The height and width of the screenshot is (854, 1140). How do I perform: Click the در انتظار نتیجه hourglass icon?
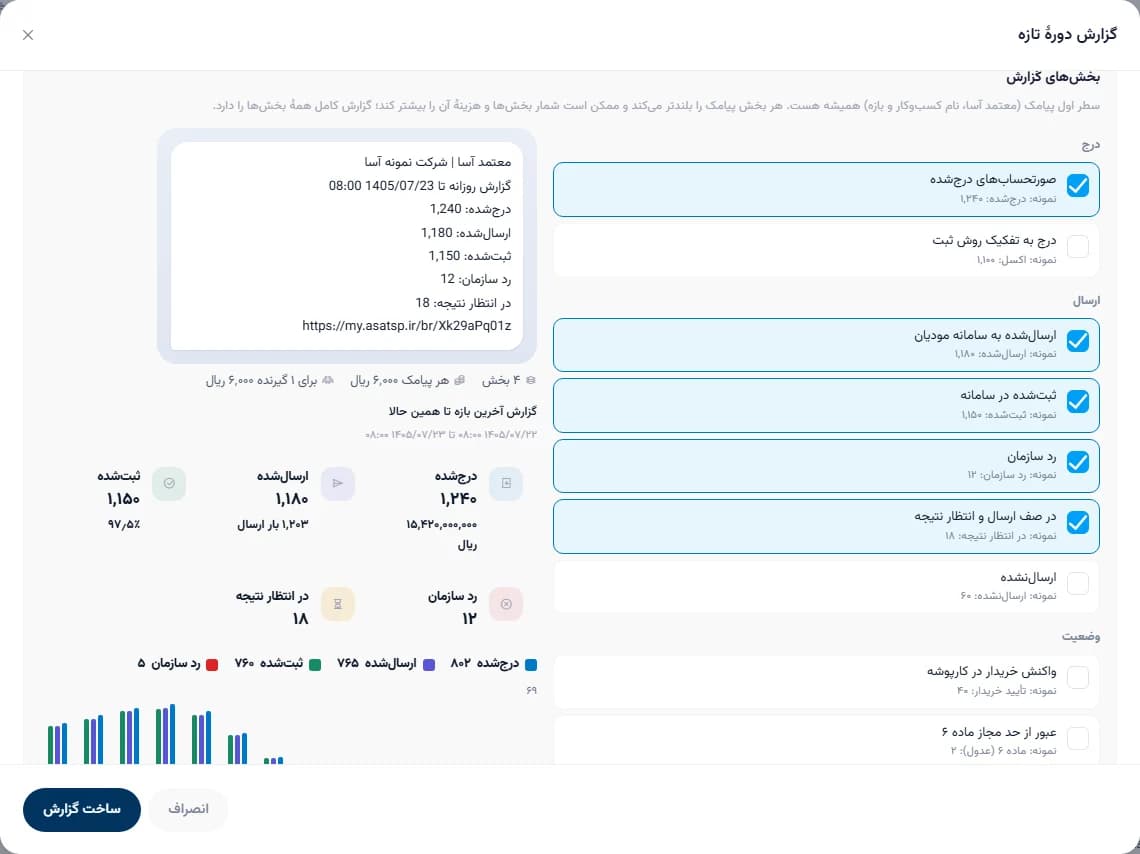tap(338, 604)
